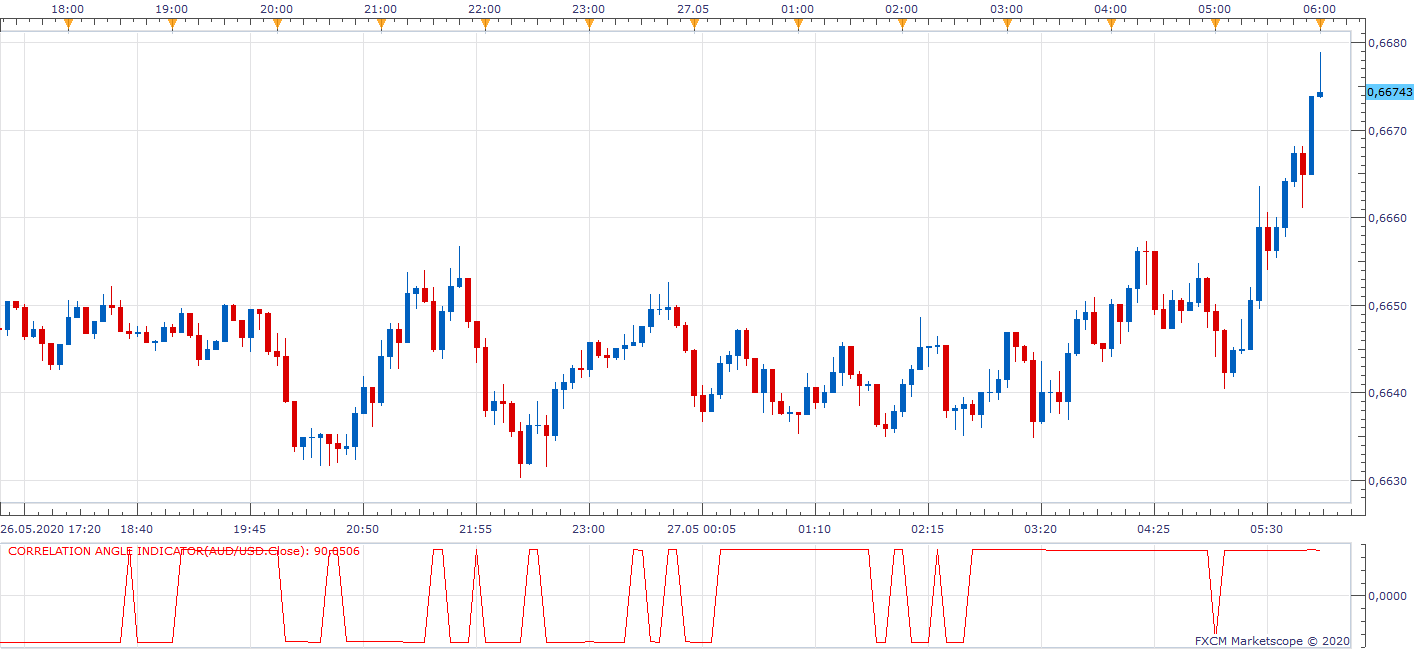Select the orange marker under 22:00
The height and width of the screenshot is (649, 1423).
[485, 24]
